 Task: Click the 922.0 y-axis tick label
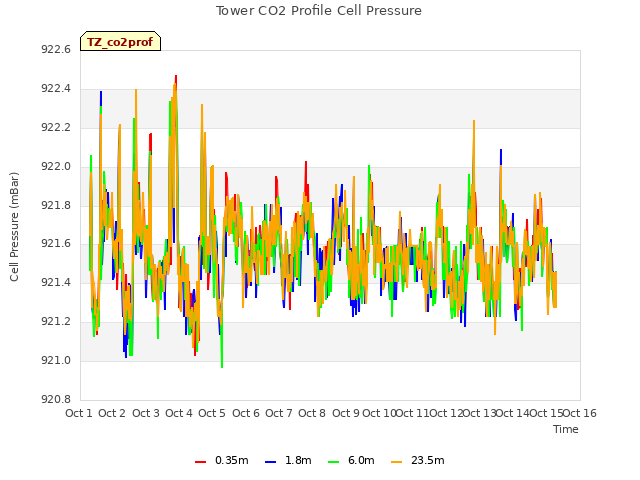tap(56, 167)
